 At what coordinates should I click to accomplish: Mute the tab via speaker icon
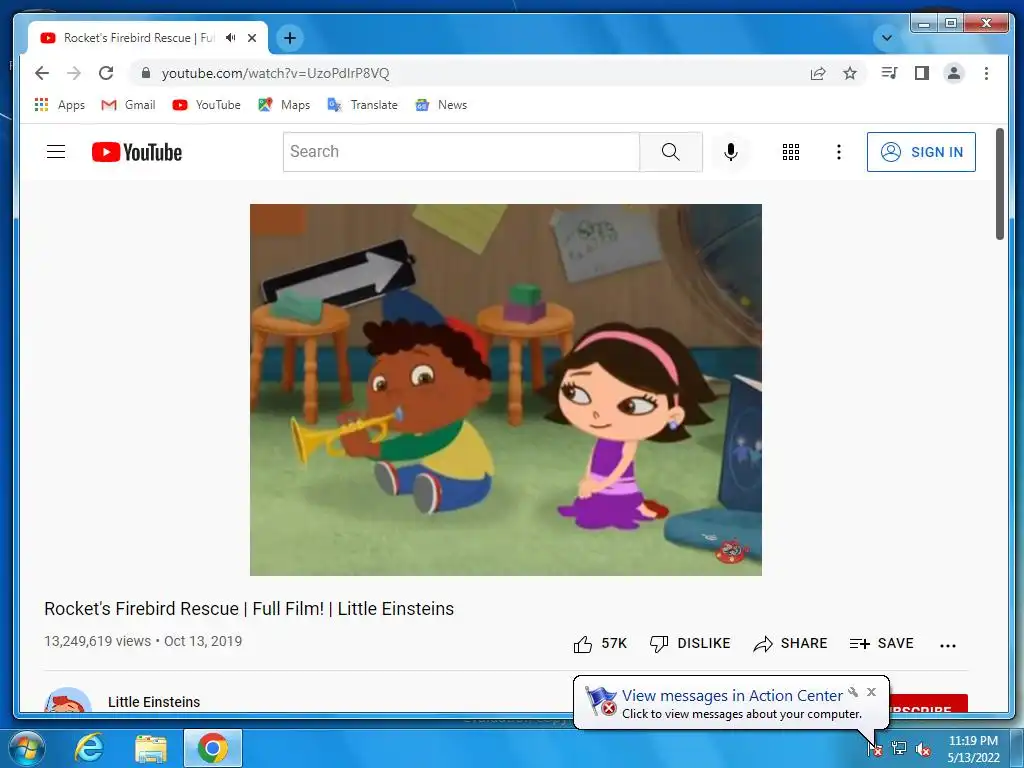[x=231, y=38]
